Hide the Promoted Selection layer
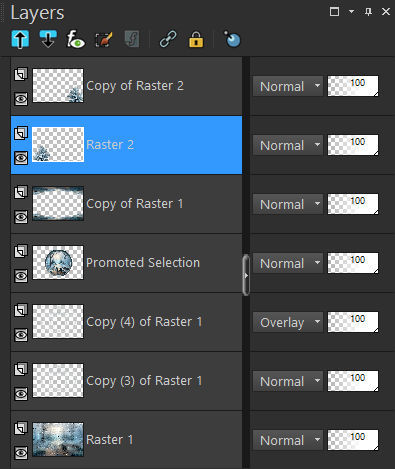Screen dimensions: 395x469 click(x=21, y=276)
